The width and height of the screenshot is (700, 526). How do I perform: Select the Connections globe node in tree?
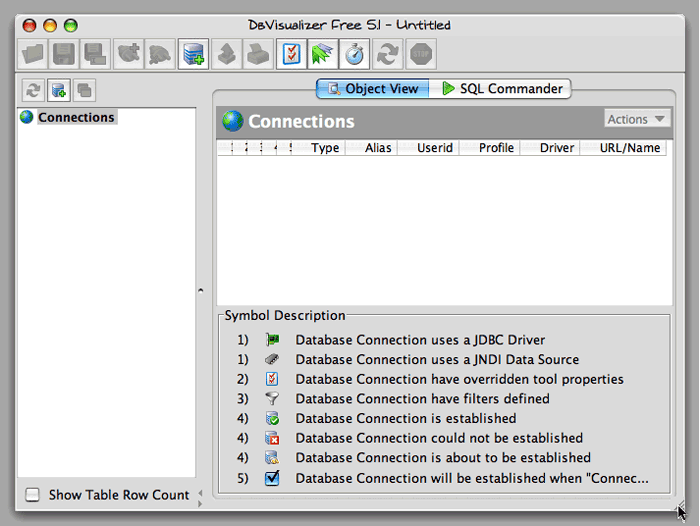(67, 117)
